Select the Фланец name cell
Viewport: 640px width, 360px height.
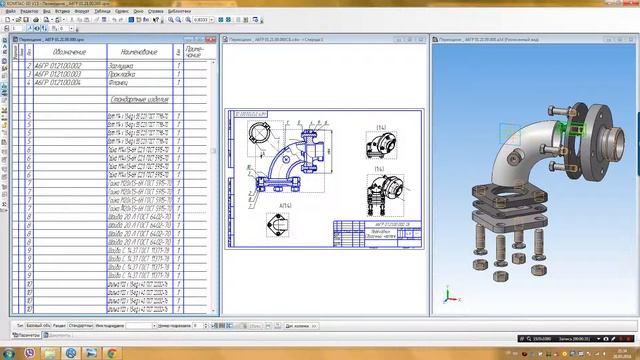click(x=140, y=82)
